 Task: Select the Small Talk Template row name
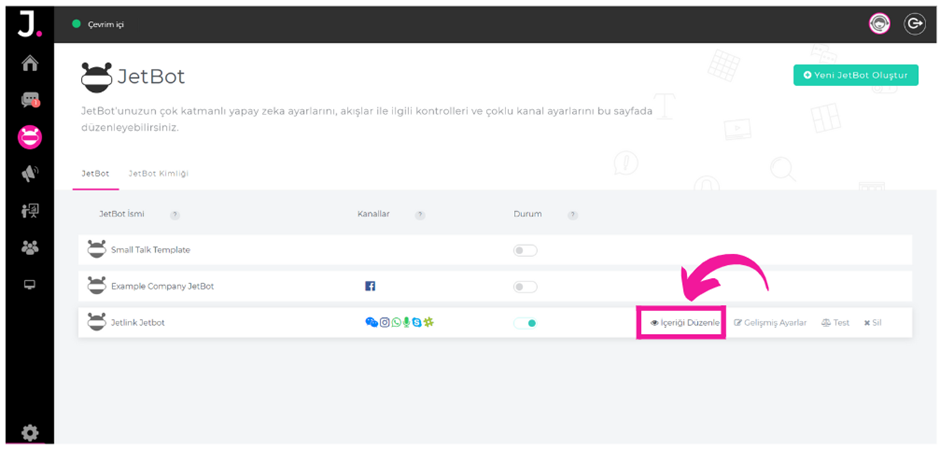click(x=150, y=250)
